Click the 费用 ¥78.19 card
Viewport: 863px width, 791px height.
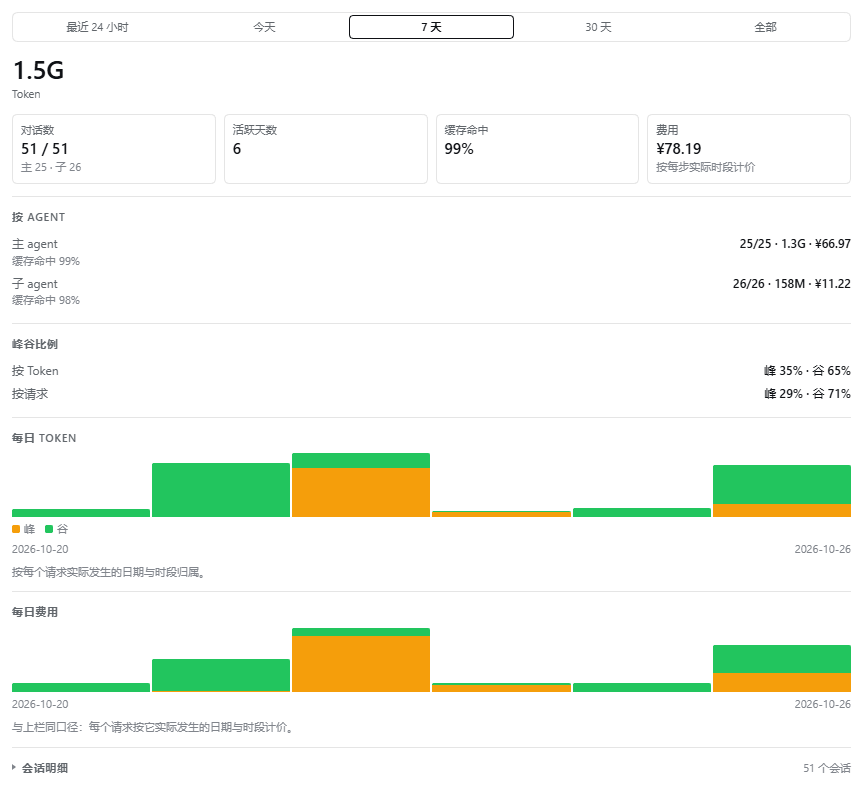(749, 149)
